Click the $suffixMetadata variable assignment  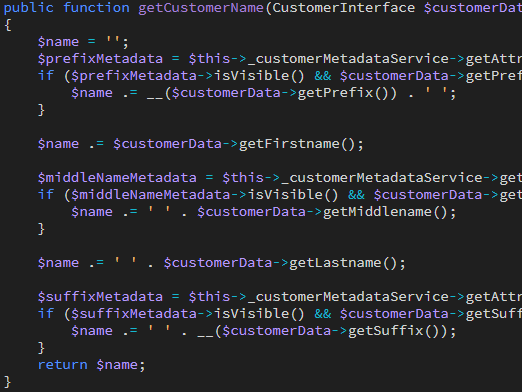[100, 297]
